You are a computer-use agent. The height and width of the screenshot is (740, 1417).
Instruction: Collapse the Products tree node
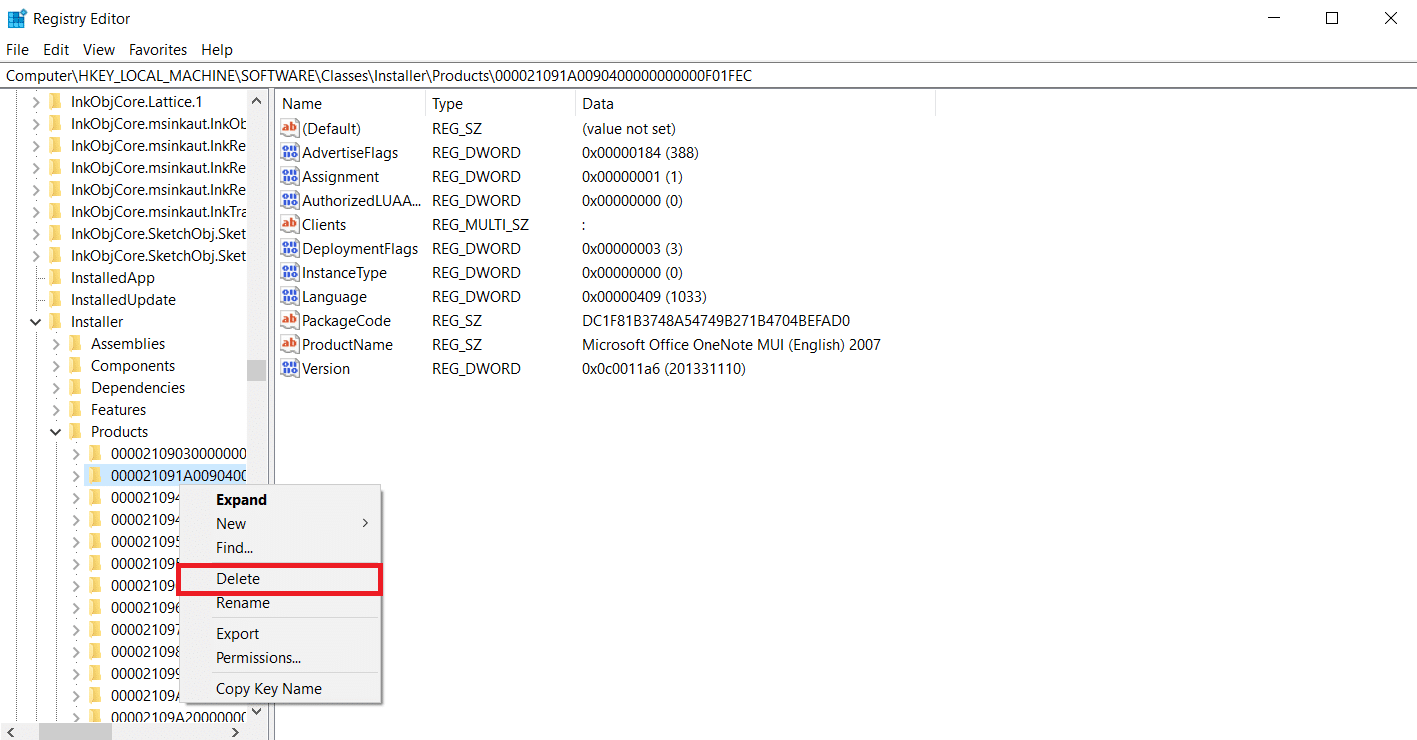click(56, 432)
